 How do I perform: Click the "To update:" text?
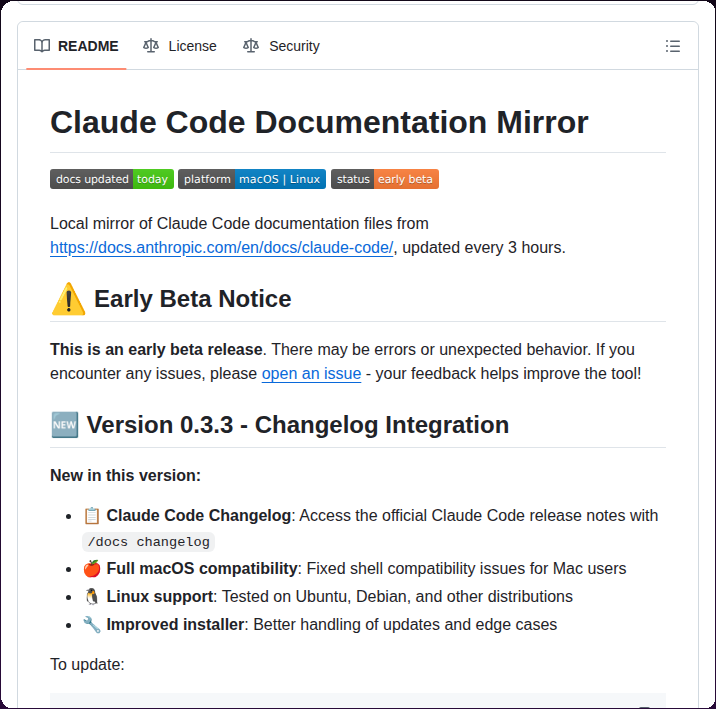point(87,665)
